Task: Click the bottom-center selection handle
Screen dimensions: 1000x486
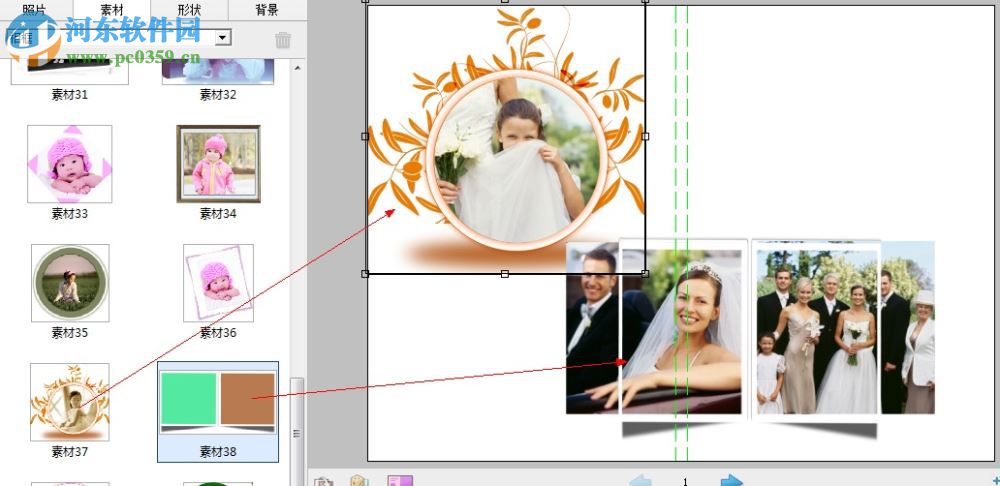Action: 504,274
